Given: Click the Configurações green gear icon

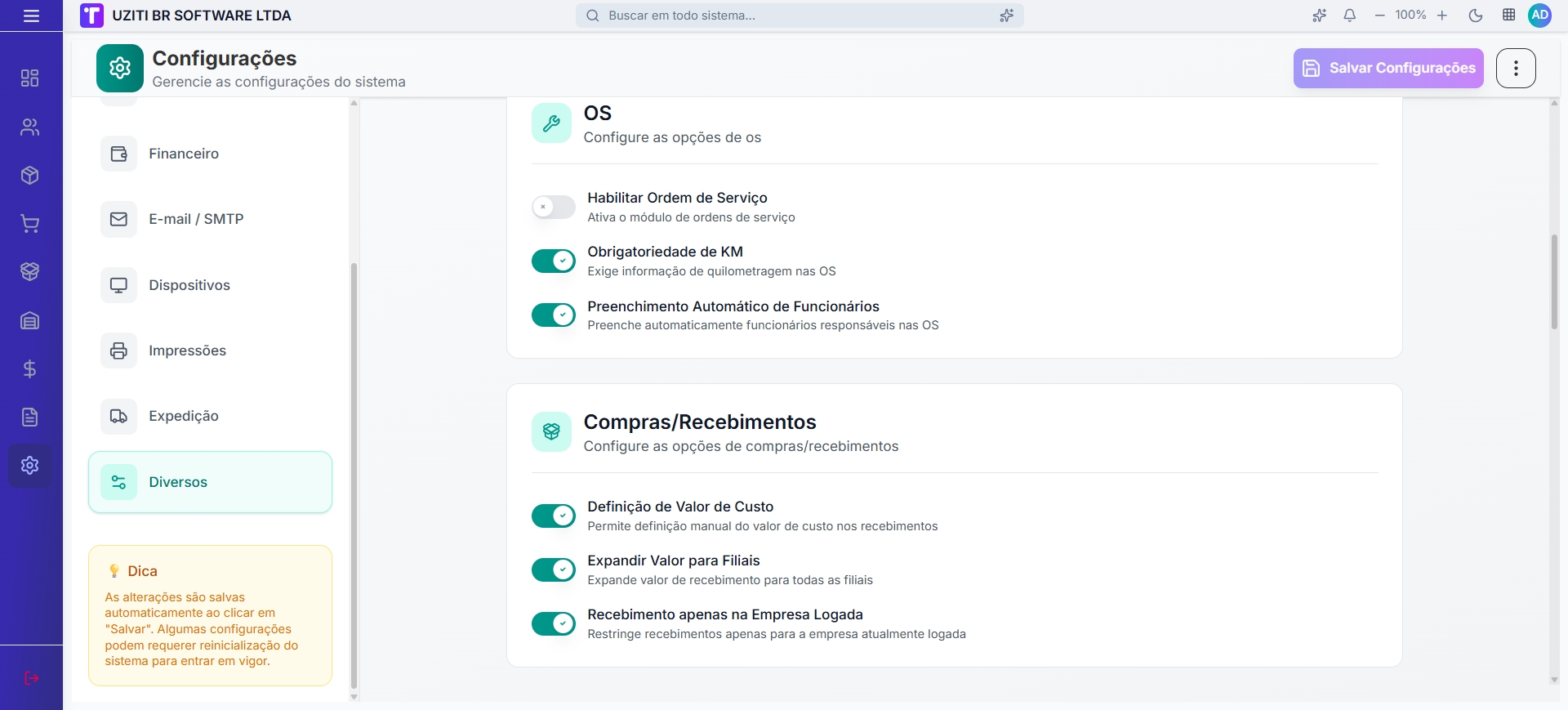Looking at the screenshot, I should (x=120, y=68).
